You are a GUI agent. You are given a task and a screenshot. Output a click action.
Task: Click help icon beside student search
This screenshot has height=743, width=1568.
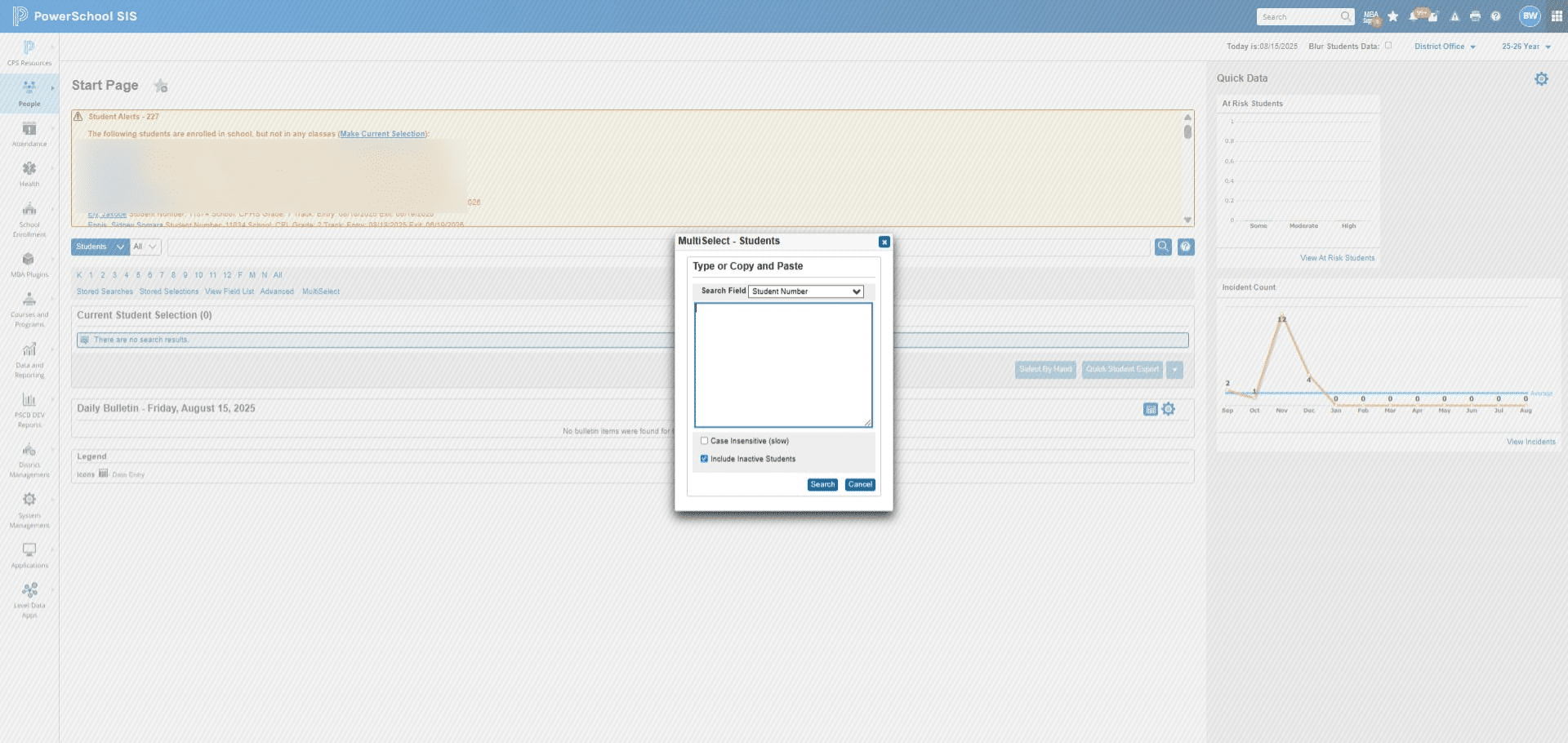(1186, 247)
